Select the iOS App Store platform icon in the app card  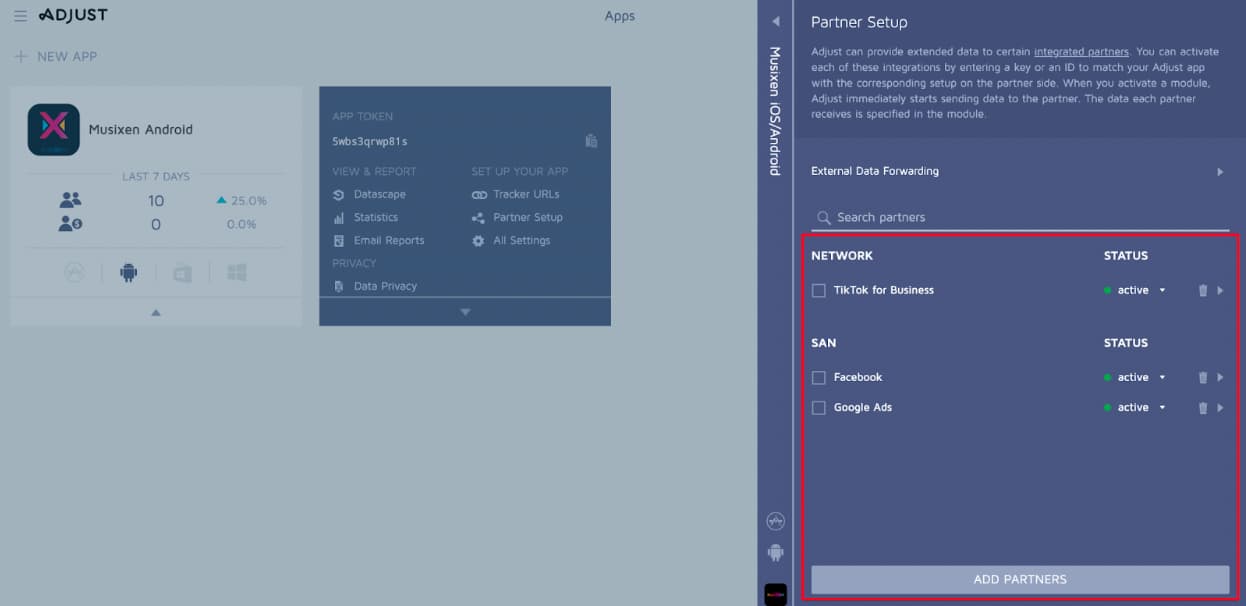point(75,272)
